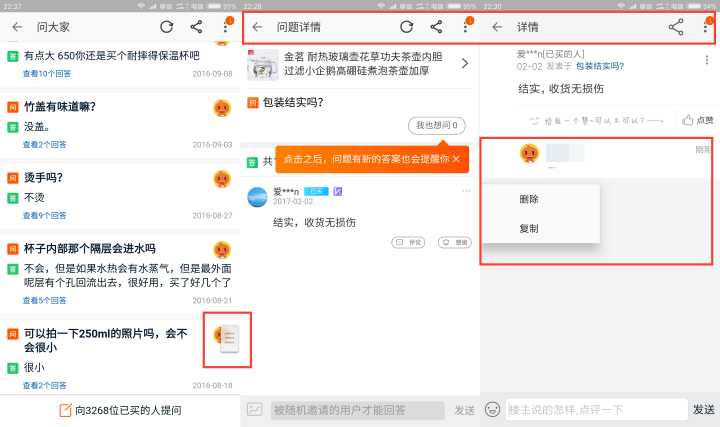Open 包装结实吗? link in 详情

600,66
